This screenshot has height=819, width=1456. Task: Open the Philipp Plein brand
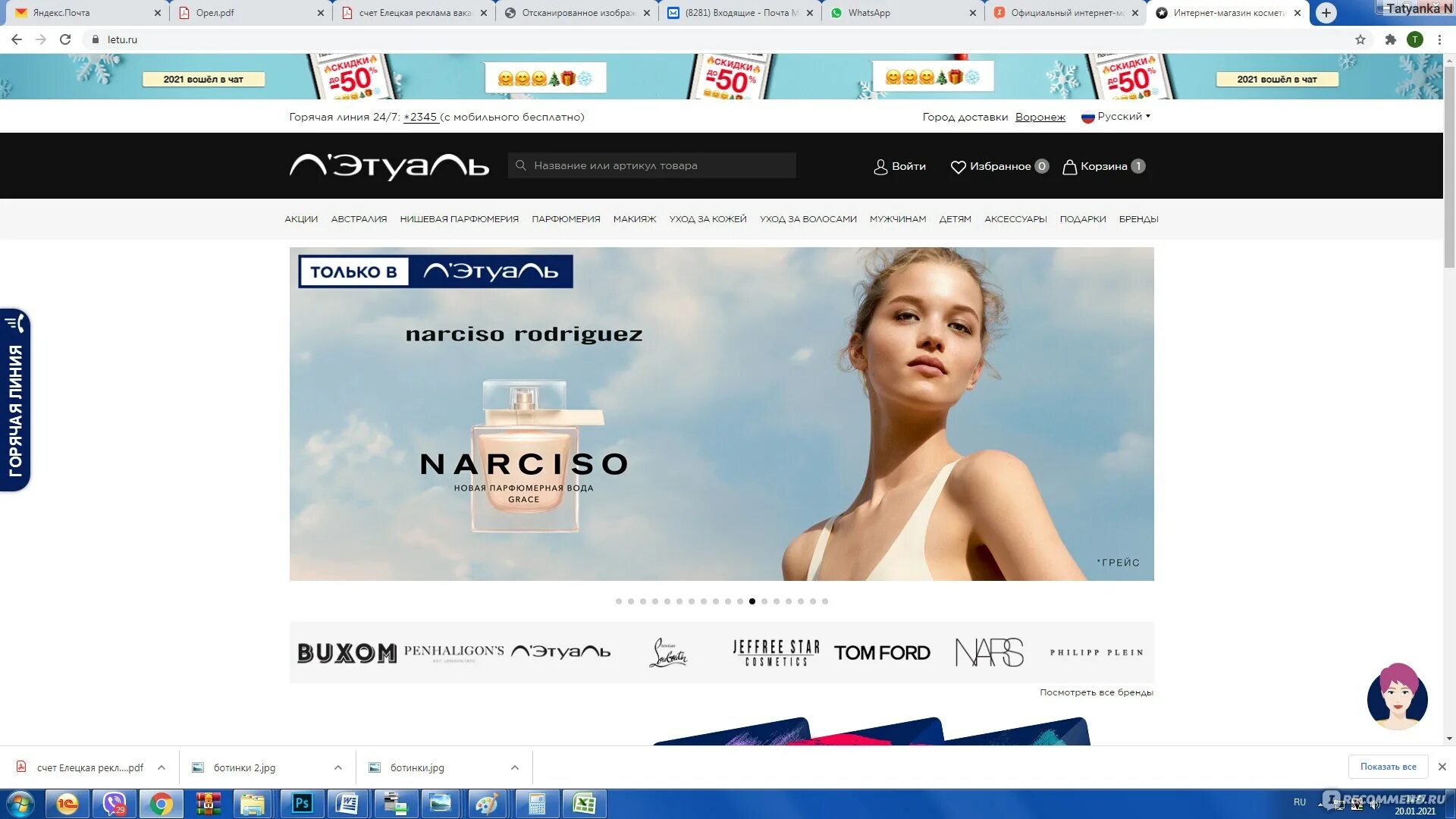click(1097, 652)
